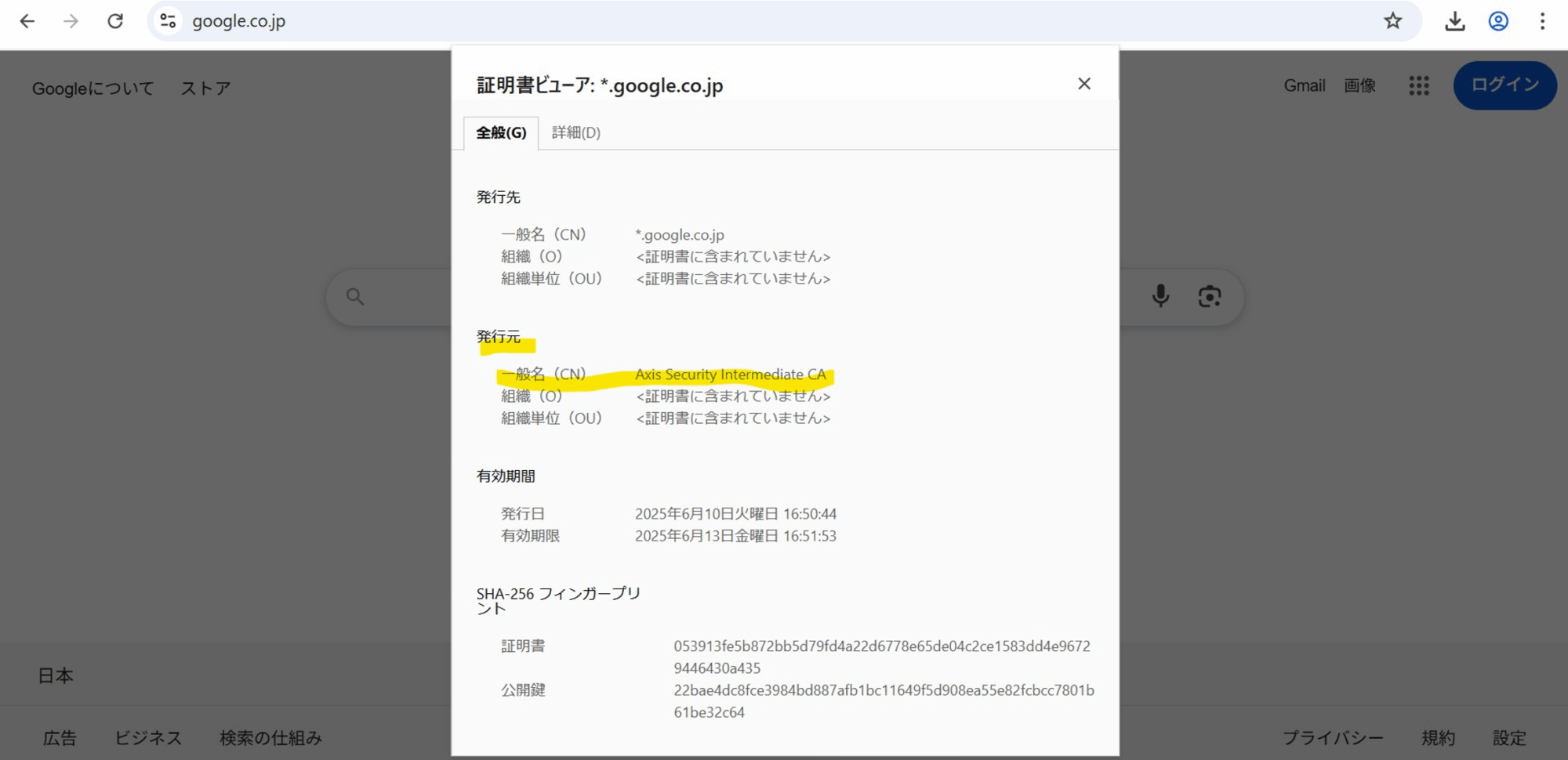Click the browser back arrow
Image resolution: width=1568 pixels, height=760 pixels.
(27, 21)
